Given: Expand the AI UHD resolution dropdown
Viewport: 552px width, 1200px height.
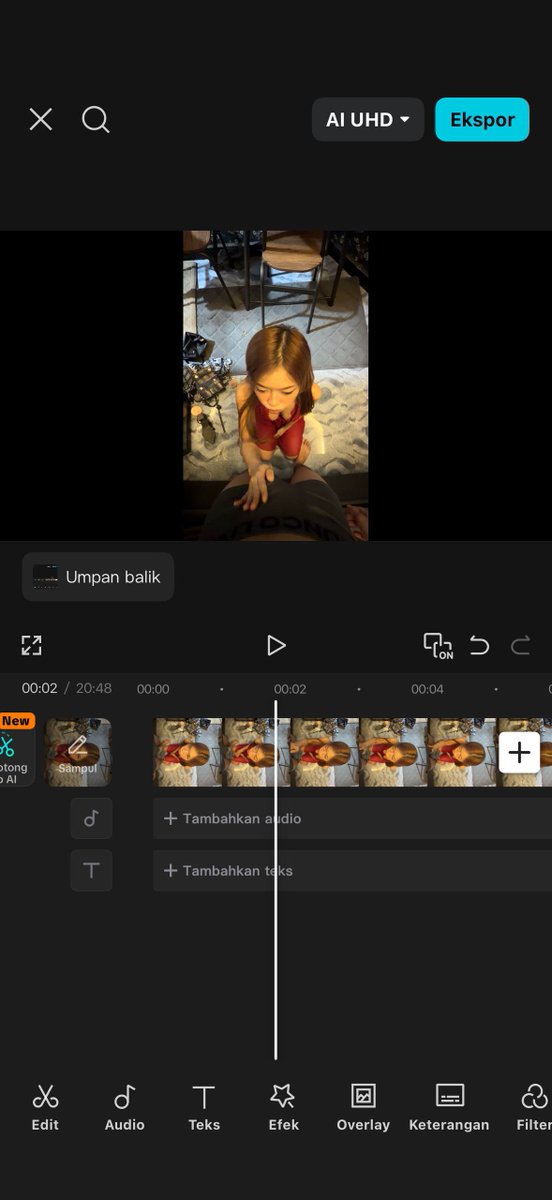Looking at the screenshot, I should (368, 120).
